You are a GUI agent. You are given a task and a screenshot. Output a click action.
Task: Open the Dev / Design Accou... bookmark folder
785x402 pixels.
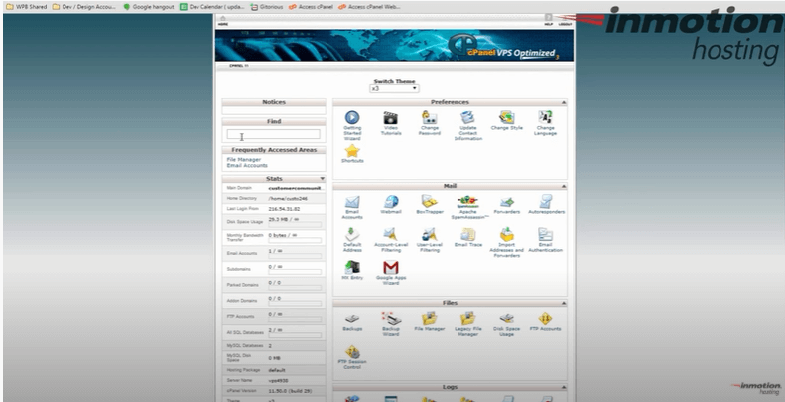click(x=85, y=7)
